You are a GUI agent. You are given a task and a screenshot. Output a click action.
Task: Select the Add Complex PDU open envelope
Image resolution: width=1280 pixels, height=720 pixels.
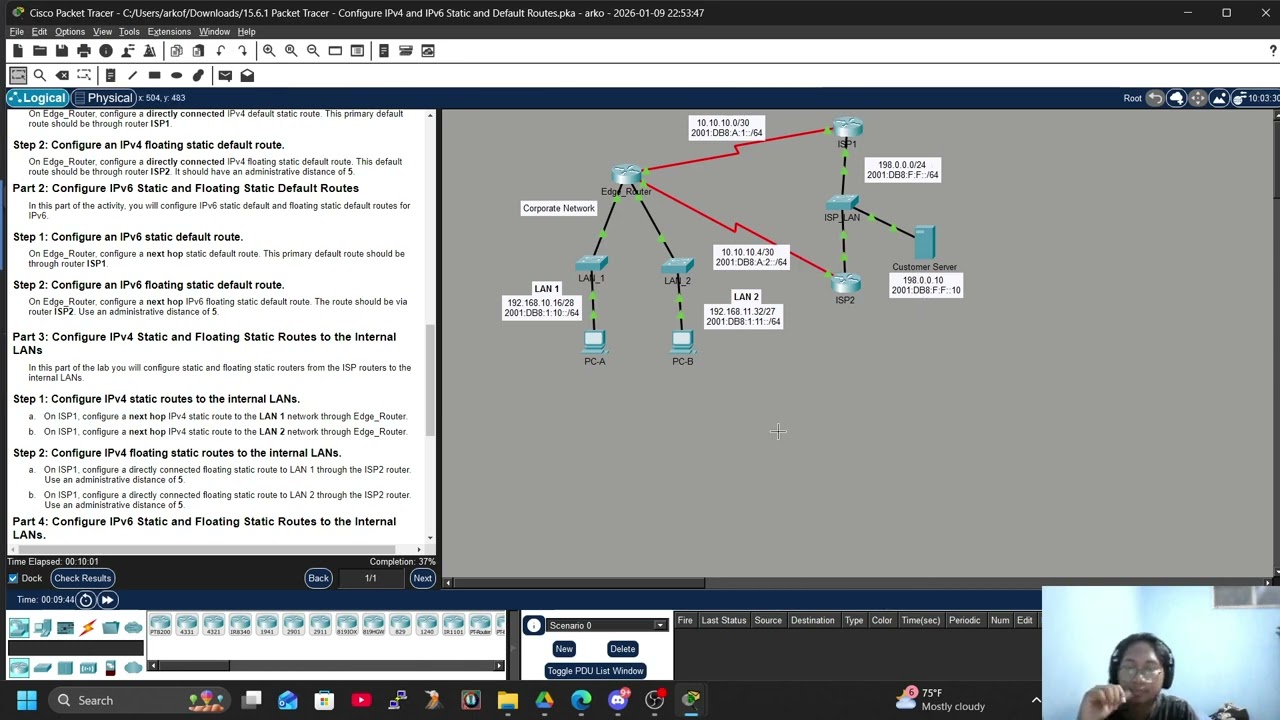247,75
